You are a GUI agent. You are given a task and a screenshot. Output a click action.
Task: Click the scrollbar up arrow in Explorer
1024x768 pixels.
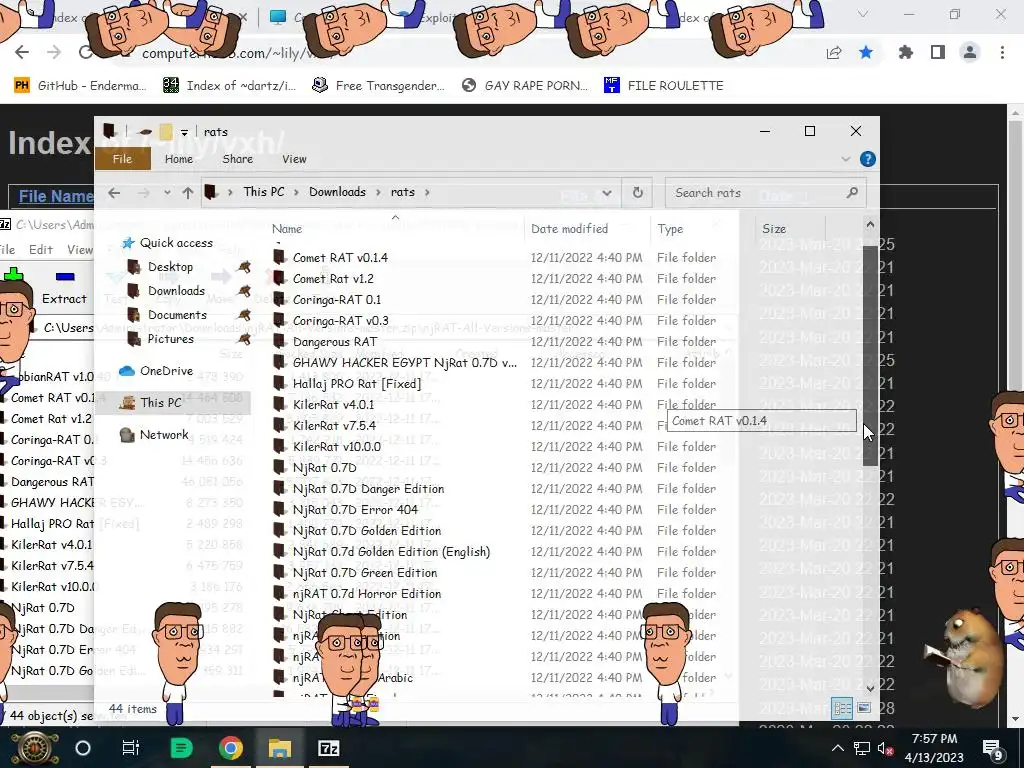(x=870, y=225)
